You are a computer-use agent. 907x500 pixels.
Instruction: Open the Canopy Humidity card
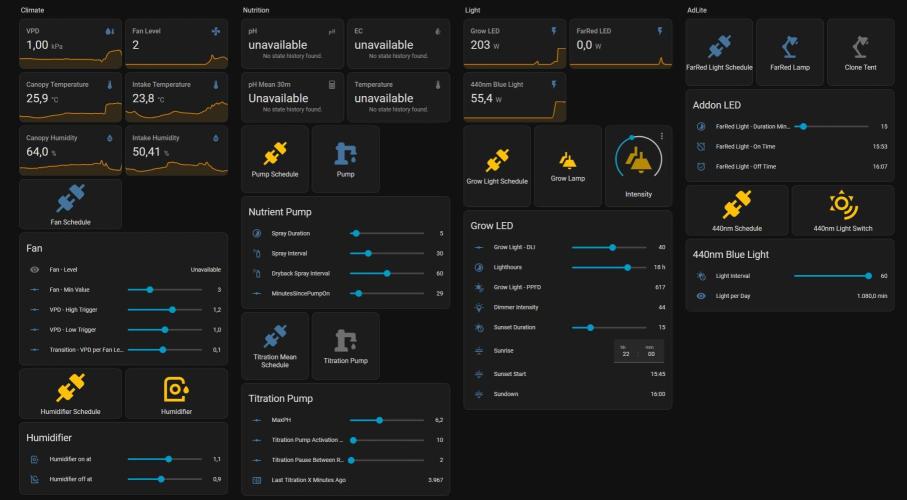[71, 150]
